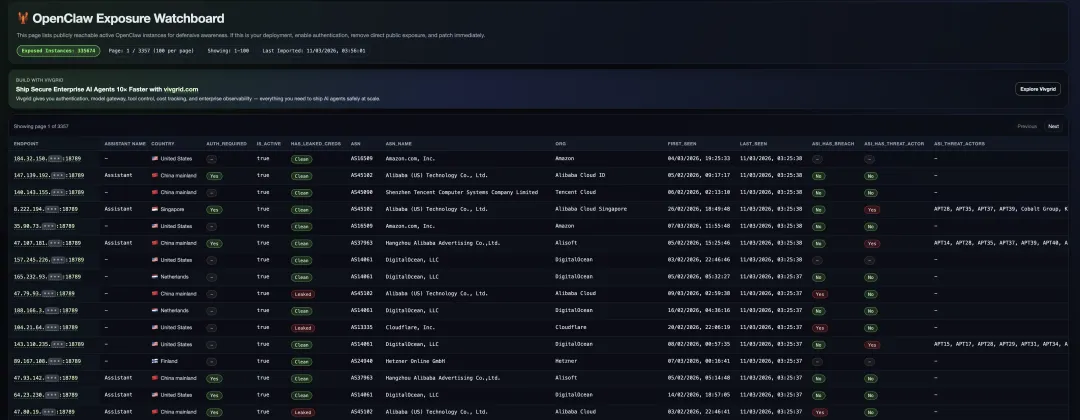Open endpoint 8.222.194.***:18789
1080x420 pixels.
click(45, 209)
